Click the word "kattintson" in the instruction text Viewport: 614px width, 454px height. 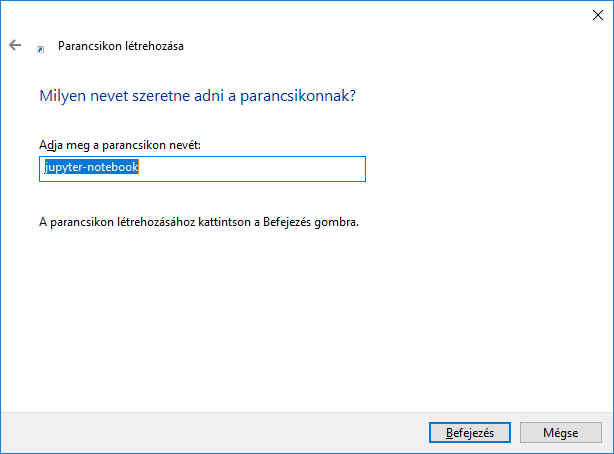pyautogui.click(x=230, y=222)
